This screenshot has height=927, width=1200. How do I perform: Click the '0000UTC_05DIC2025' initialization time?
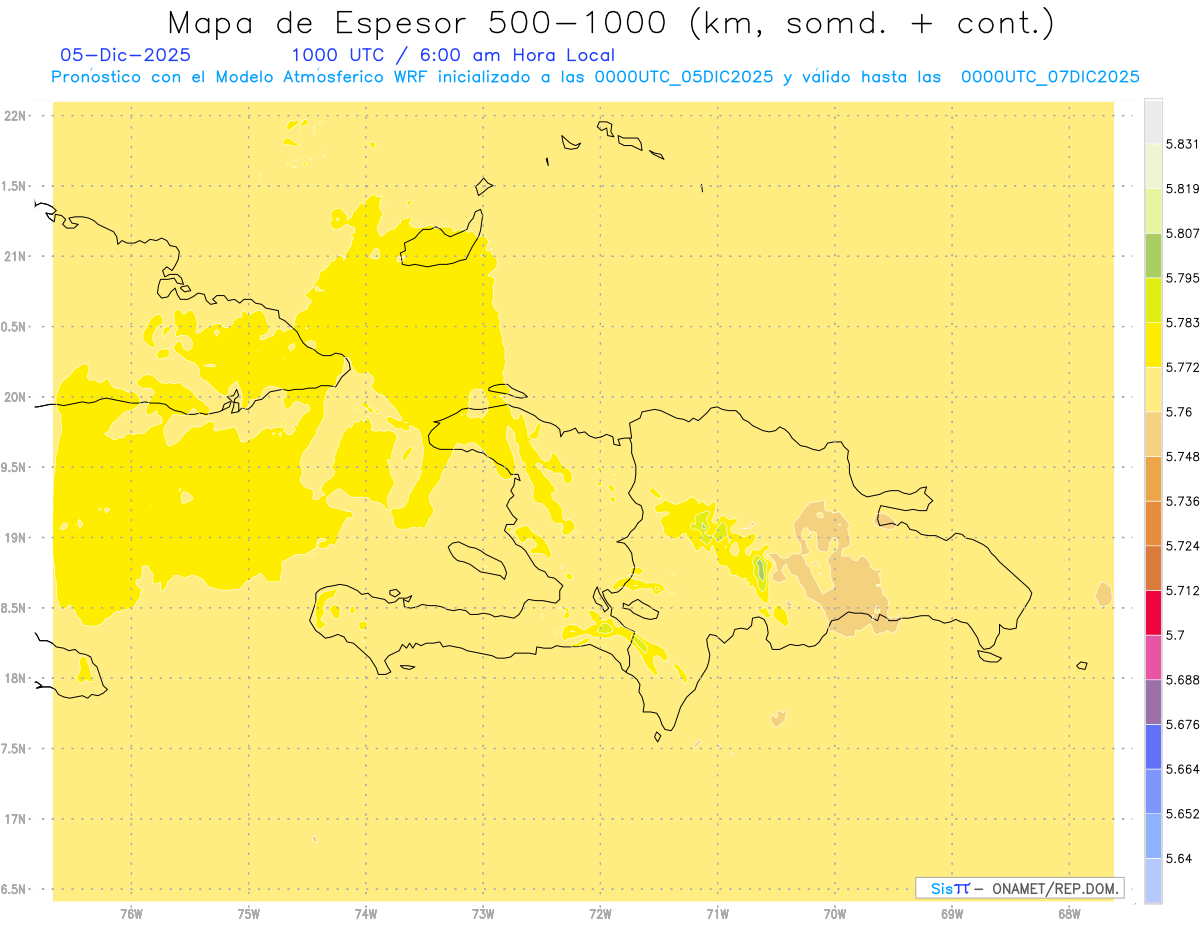[x=683, y=76]
